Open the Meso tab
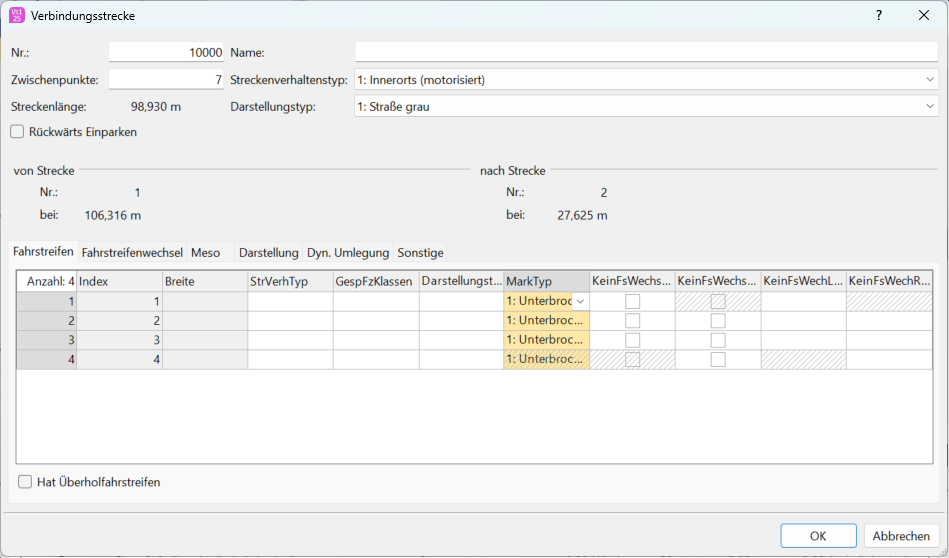Screen dimensions: 949x558 coord(205,253)
